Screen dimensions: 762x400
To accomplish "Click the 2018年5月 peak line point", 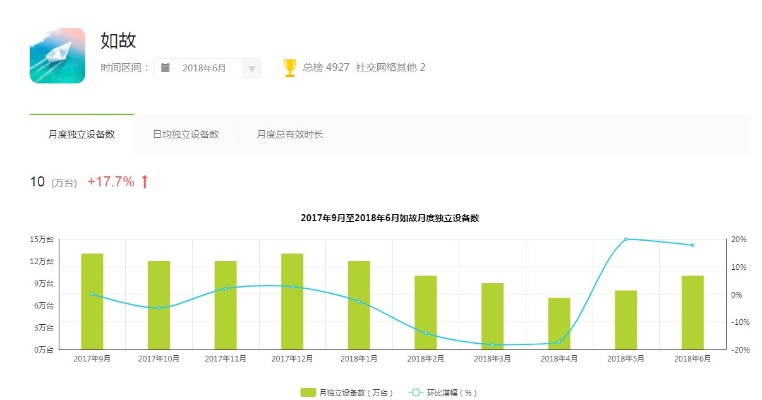I will click(626, 239).
